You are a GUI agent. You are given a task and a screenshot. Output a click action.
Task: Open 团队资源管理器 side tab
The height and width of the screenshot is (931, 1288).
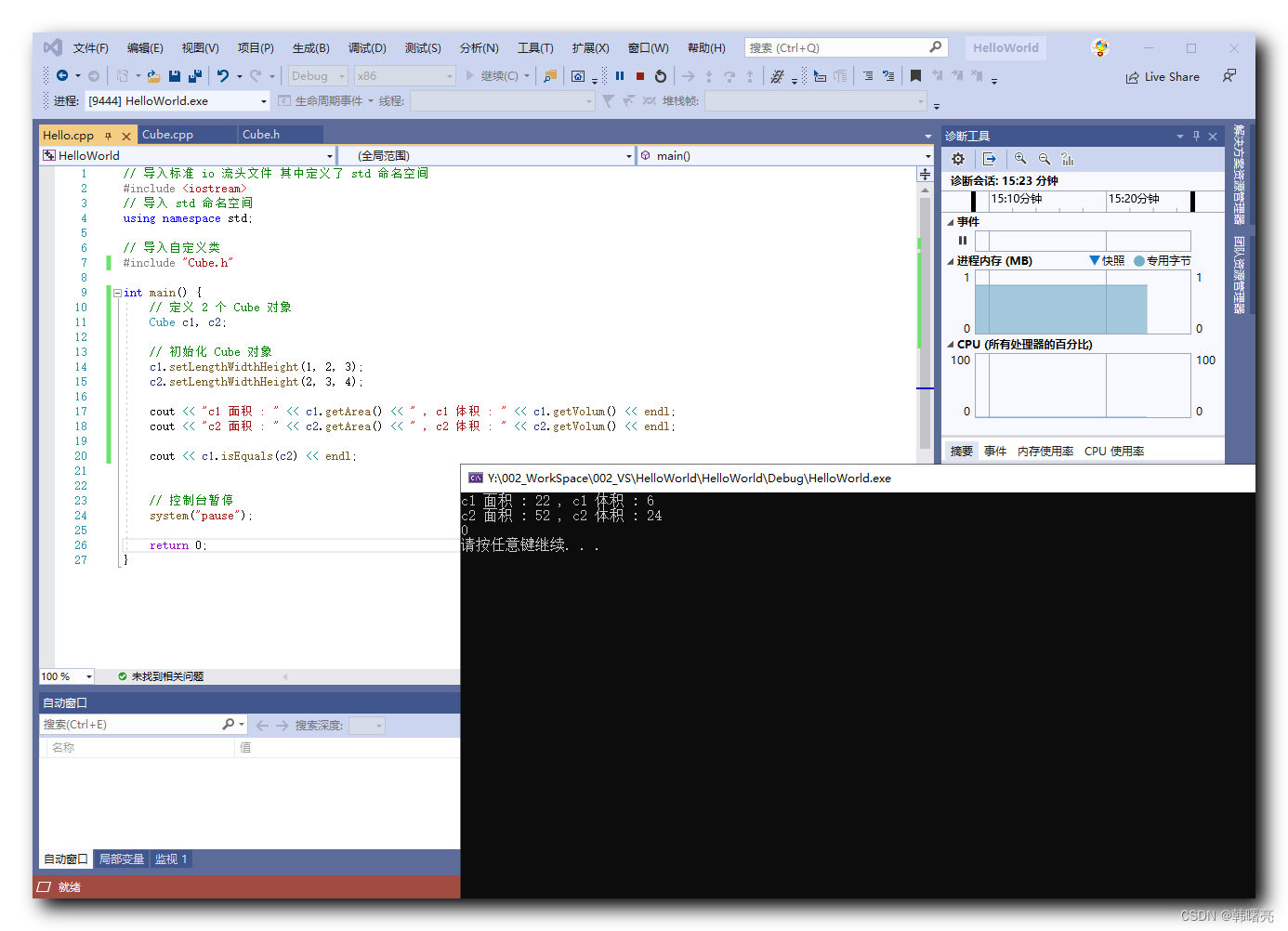1239,275
